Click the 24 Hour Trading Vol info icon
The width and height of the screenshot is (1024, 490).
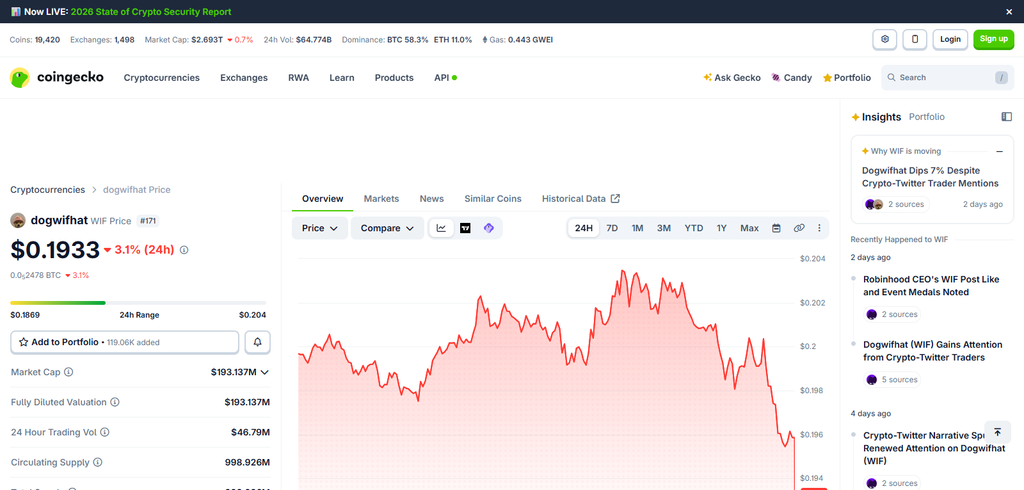point(104,432)
